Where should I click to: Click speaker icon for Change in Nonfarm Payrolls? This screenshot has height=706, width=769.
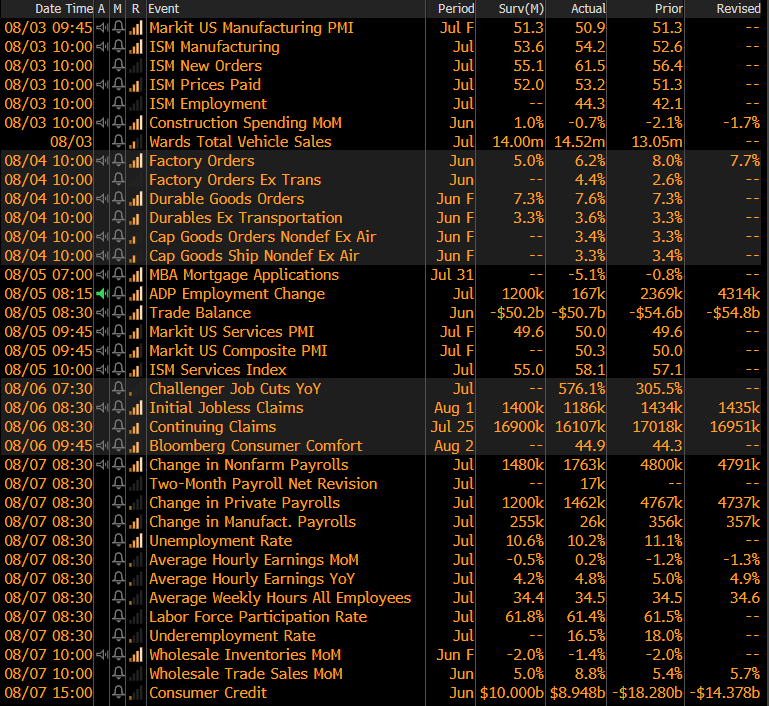click(x=101, y=465)
